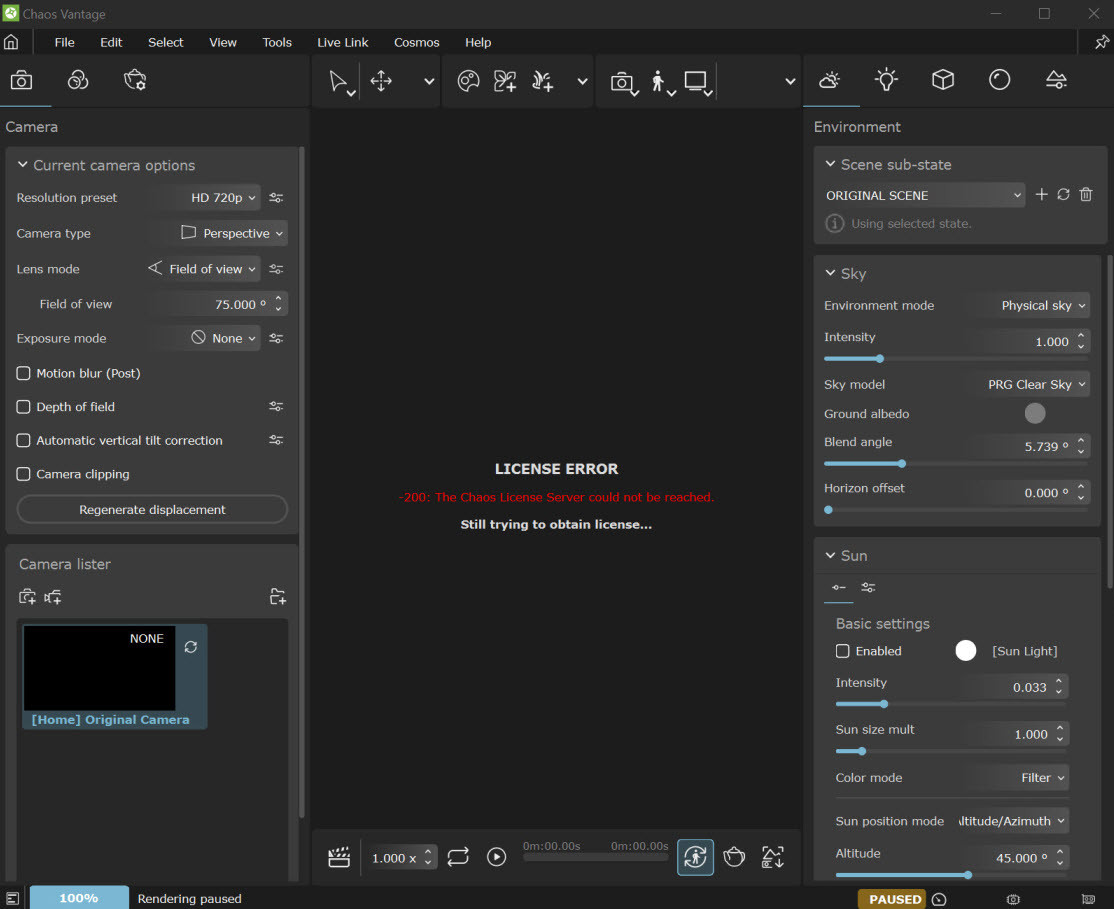Enable Depth of field checkbox

click(23, 407)
